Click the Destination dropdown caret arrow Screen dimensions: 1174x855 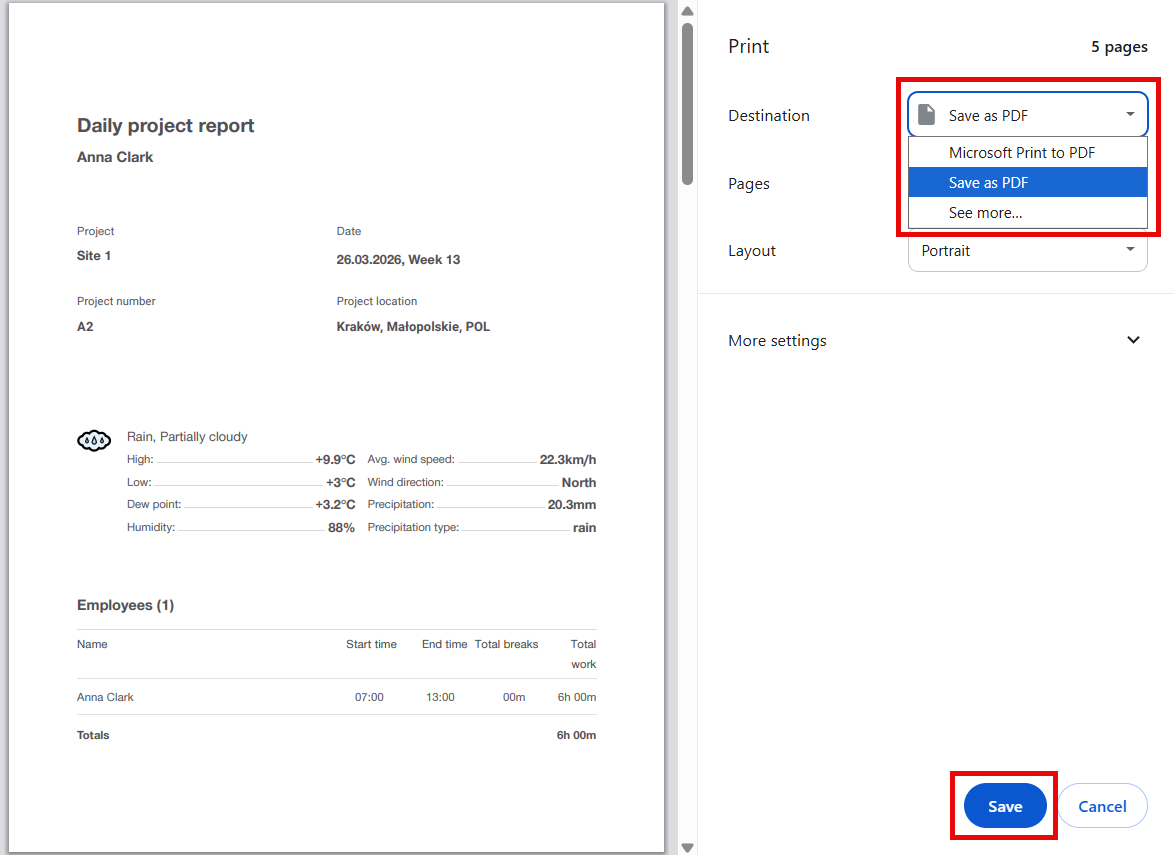click(x=1130, y=115)
